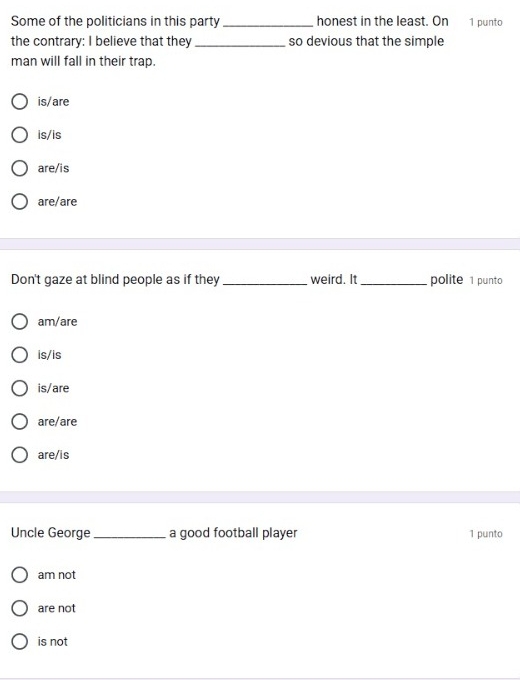520x680 pixels.
Task: Choose 'am/are' for the blind people question
Action: (20, 322)
